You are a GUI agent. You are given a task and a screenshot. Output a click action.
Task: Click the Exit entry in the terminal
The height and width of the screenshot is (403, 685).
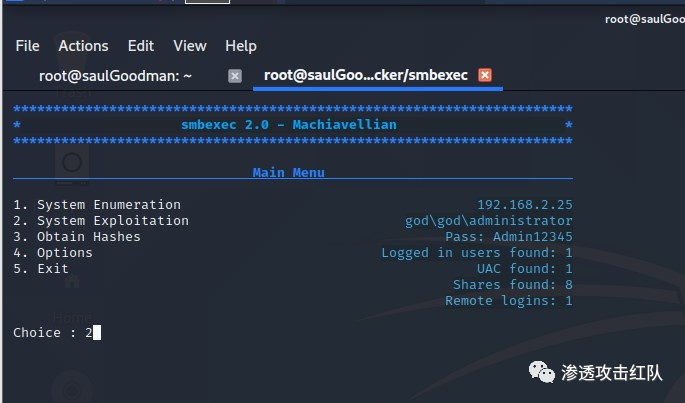tap(41, 269)
